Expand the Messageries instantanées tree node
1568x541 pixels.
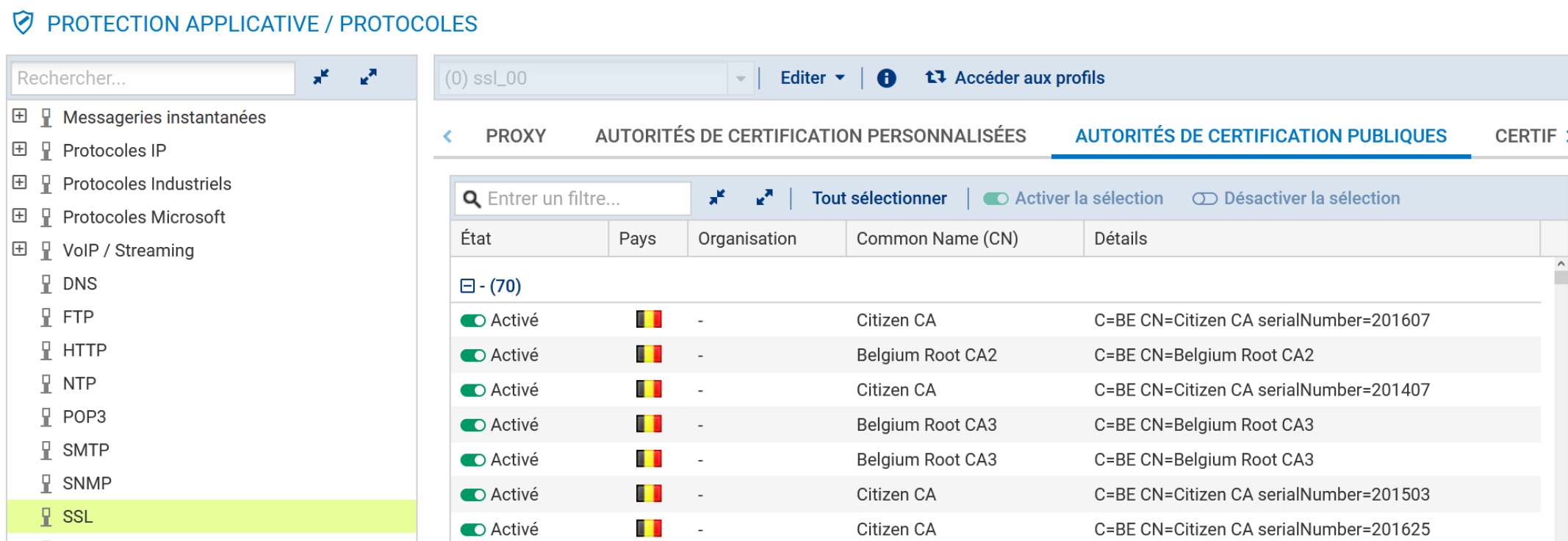point(20,116)
